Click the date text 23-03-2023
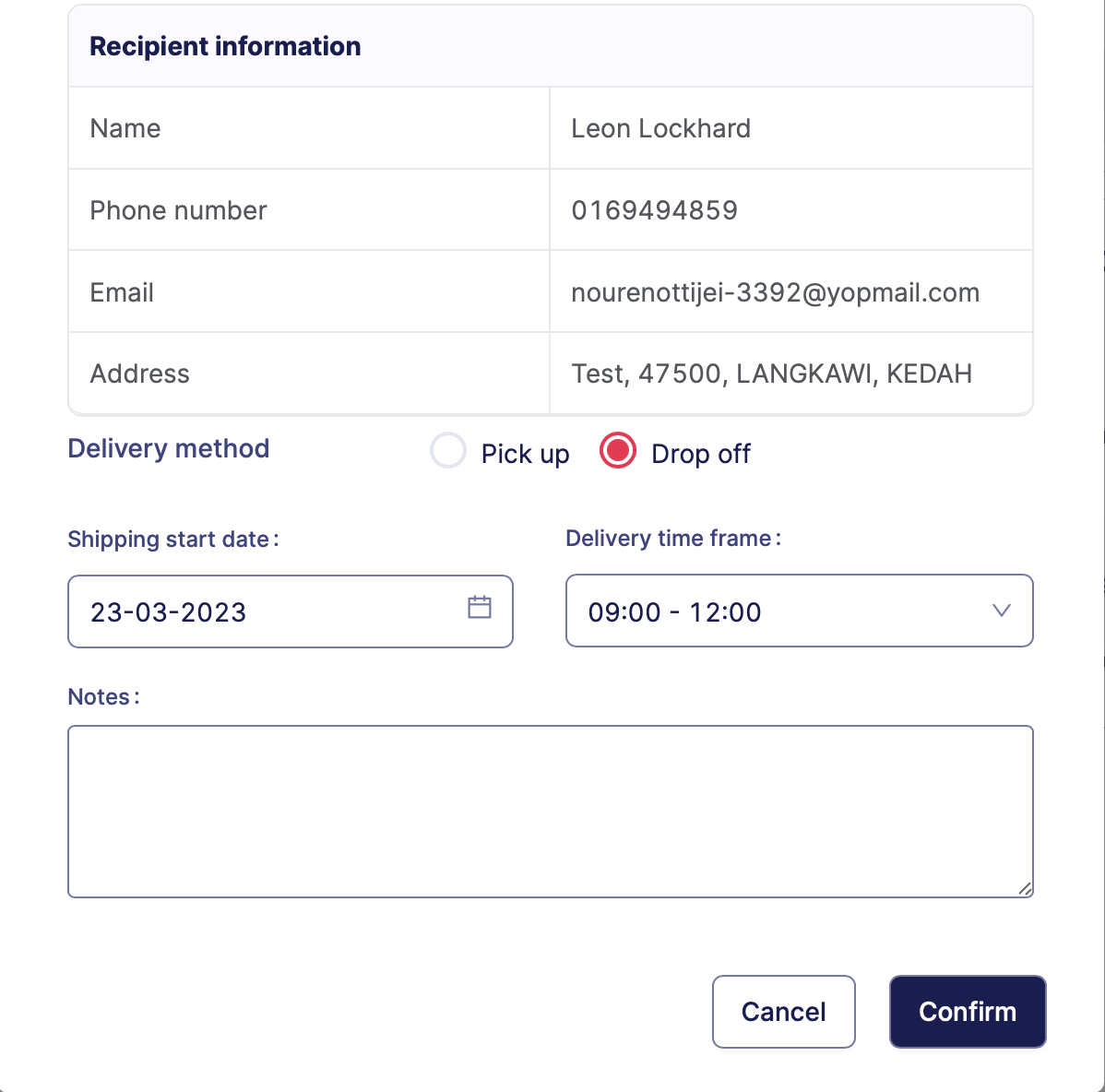1105x1092 pixels. 169,612
